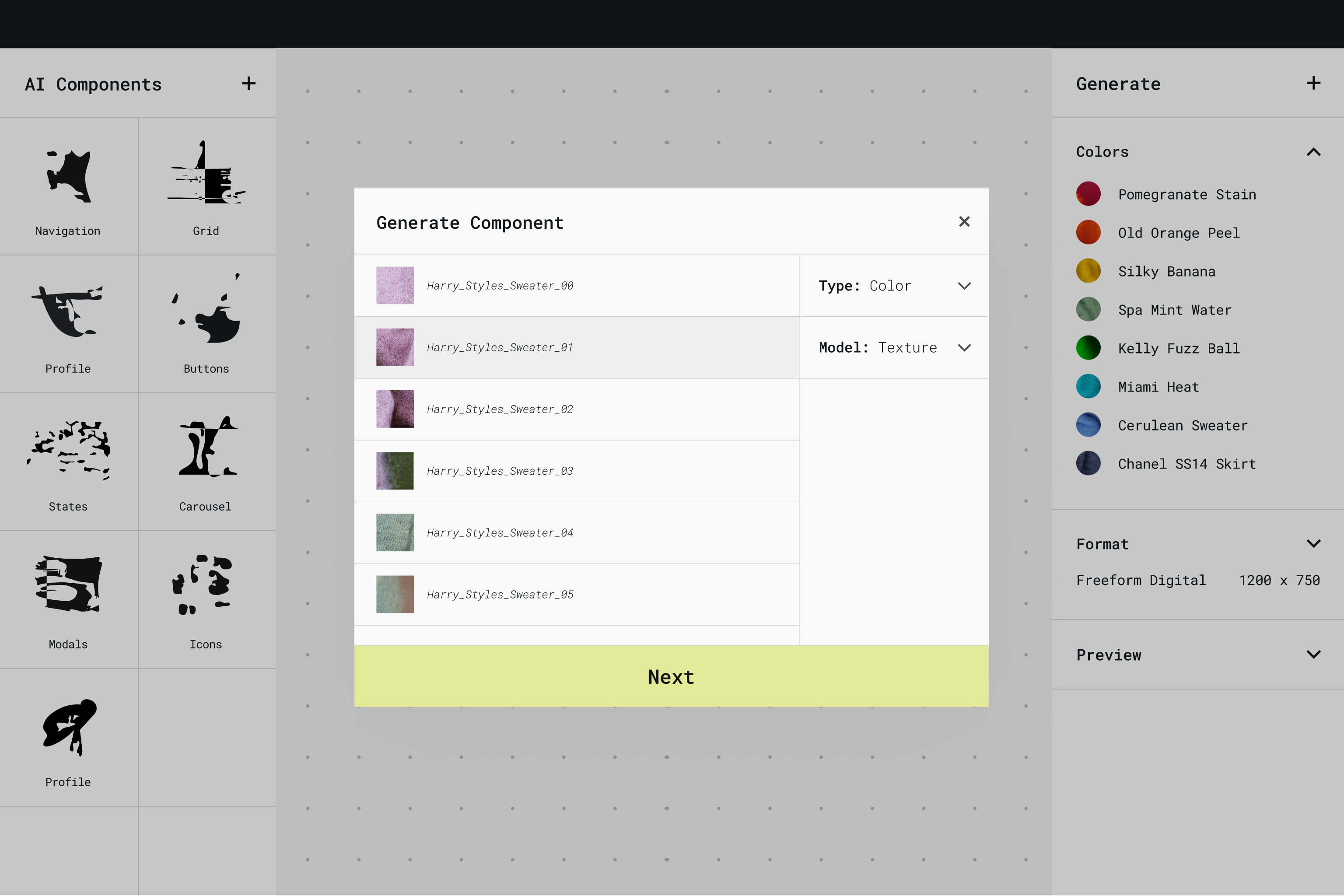Pick the Pomegranate Stain swatch

click(x=1088, y=194)
